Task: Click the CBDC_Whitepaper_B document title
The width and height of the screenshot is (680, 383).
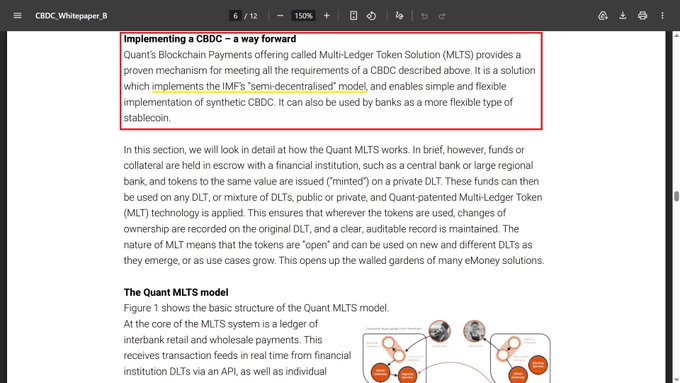Action: click(x=71, y=16)
